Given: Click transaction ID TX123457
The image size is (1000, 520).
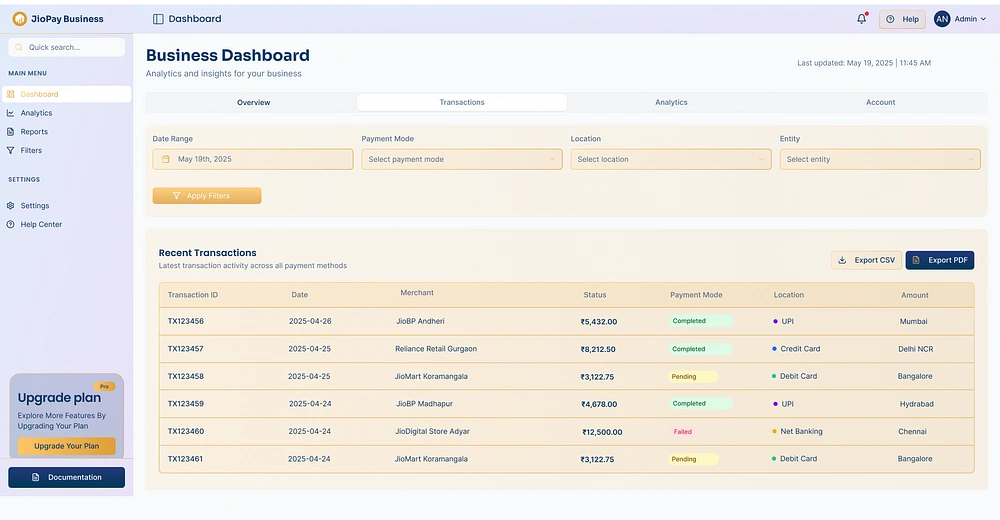Looking at the screenshot, I should tap(186, 349).
